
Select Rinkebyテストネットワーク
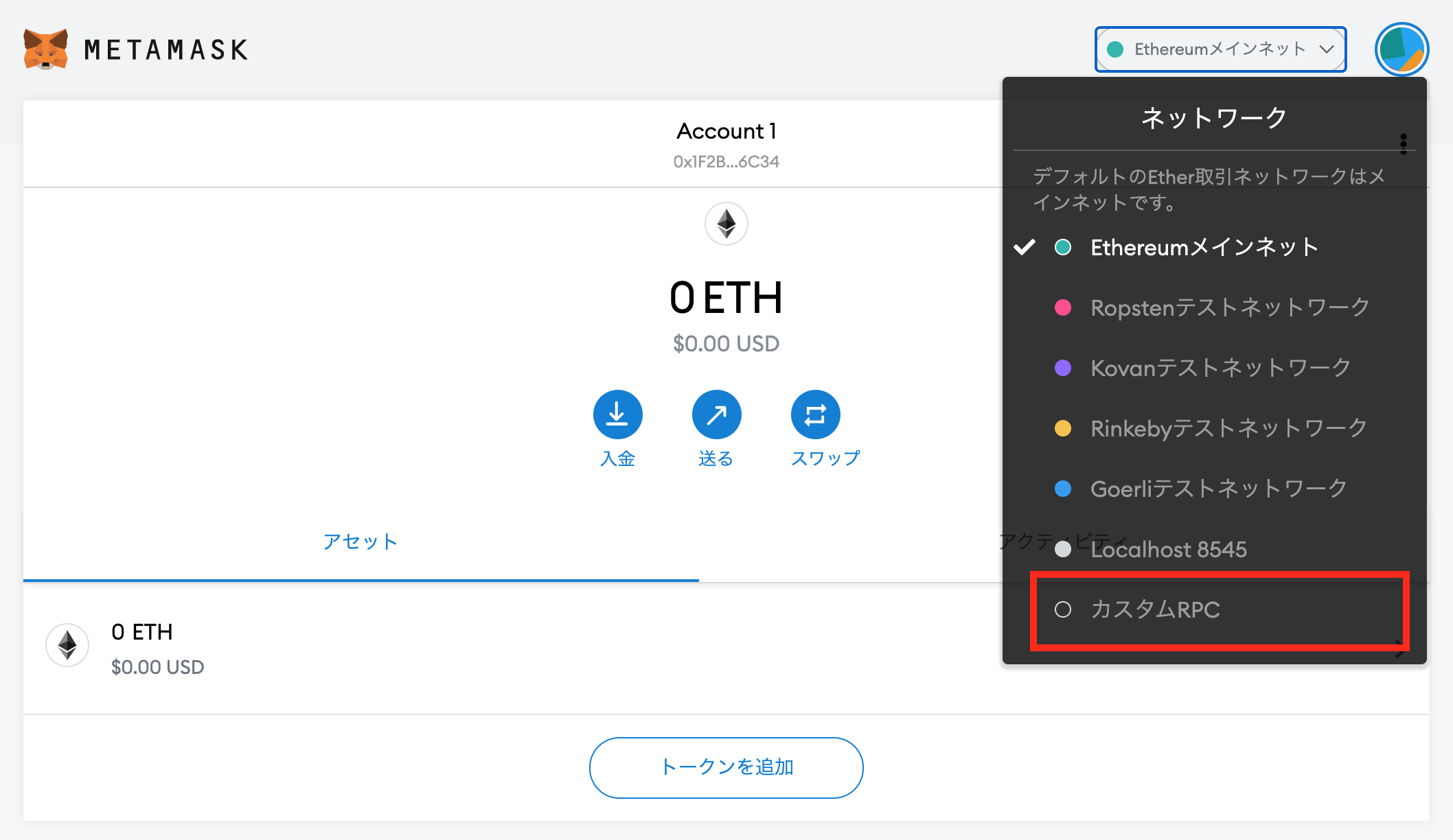point(1214,428)
